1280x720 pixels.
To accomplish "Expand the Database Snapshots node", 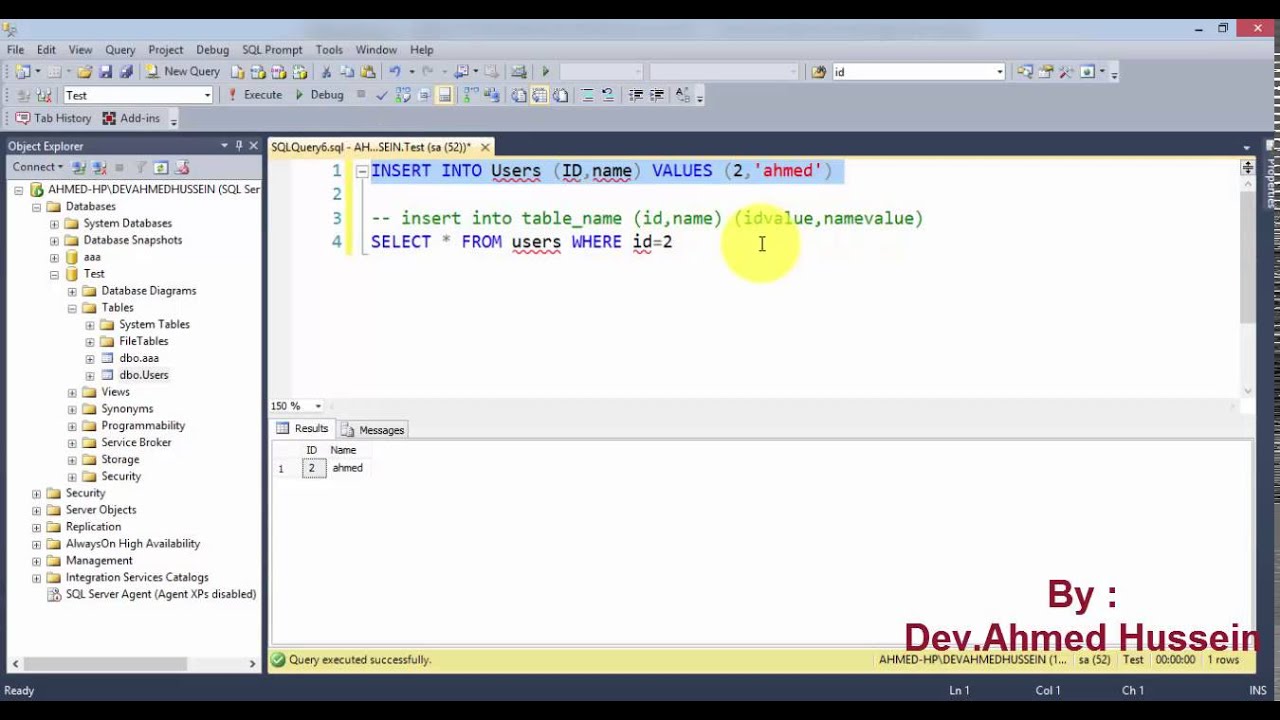I will [55, 241].
